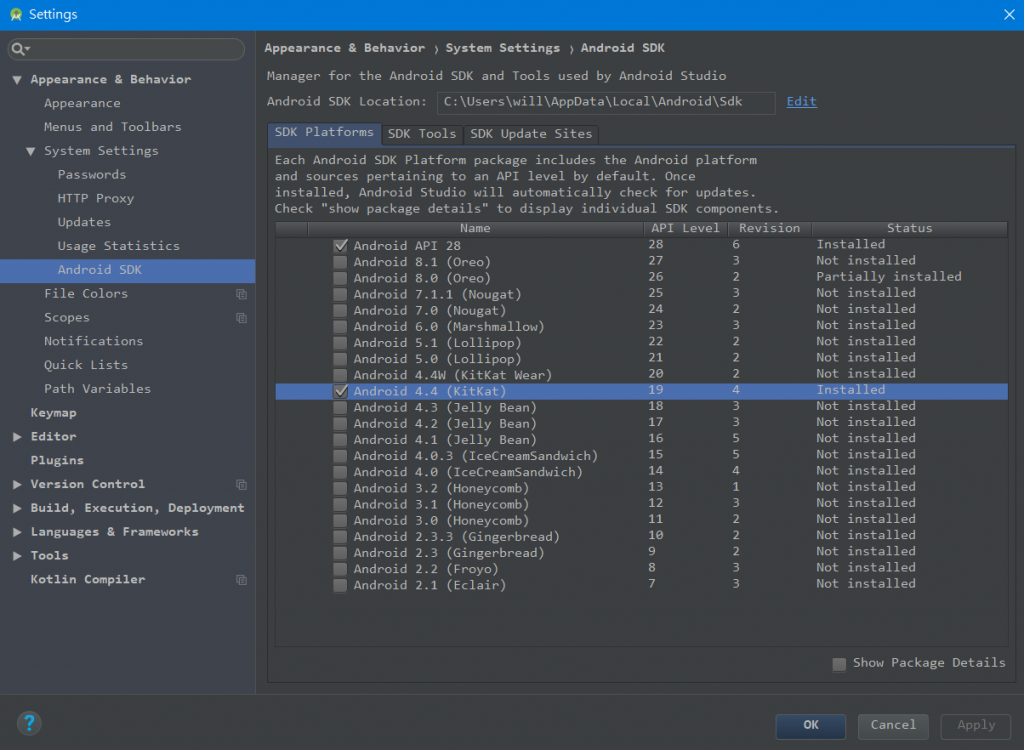Click the Android Studio logo in title bar
The height and width of the screenshot is (750, 1024).
(x=16, y=14)
